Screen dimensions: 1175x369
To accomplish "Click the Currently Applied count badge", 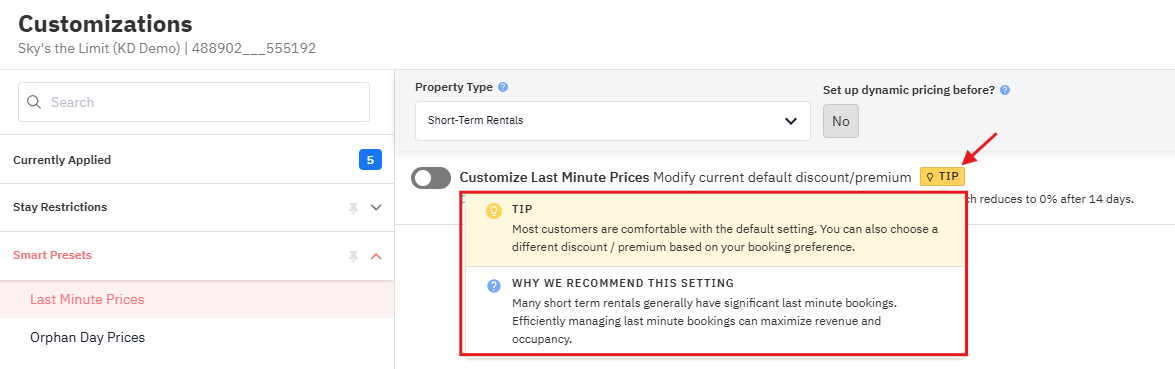I will [x=370, y=160].
